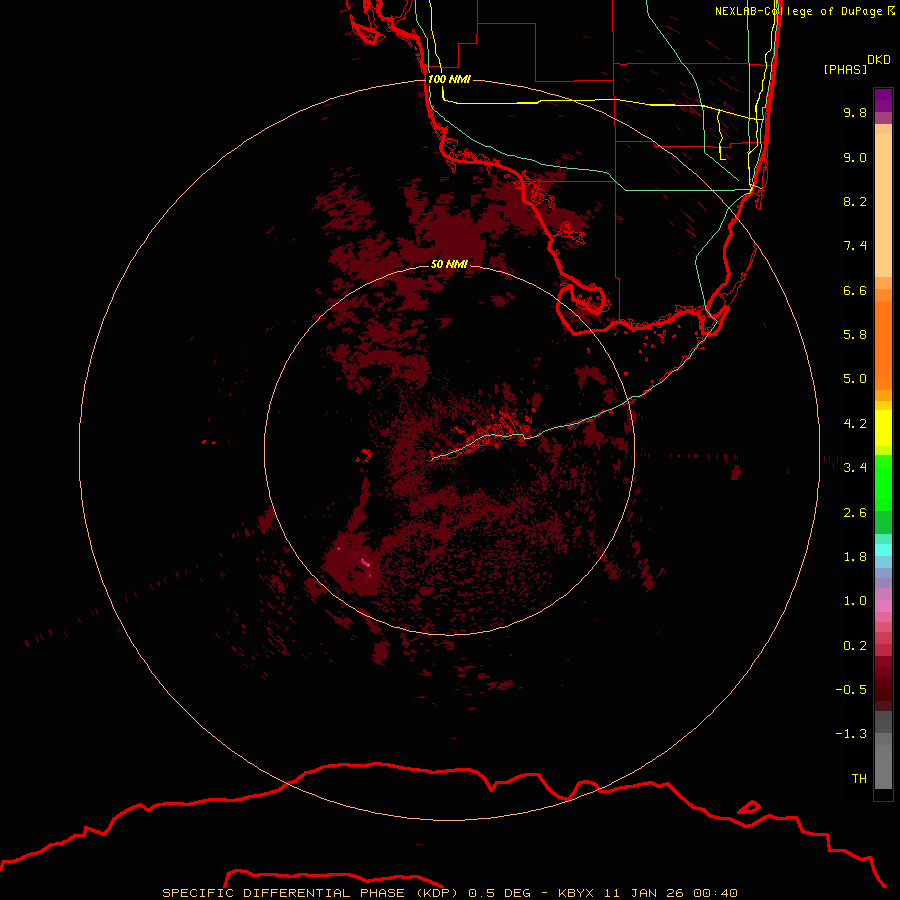Click the small island outline at lower right
The height and width of the screenshot is (900, 900).
pyautogui.click(x=749, y=807)
